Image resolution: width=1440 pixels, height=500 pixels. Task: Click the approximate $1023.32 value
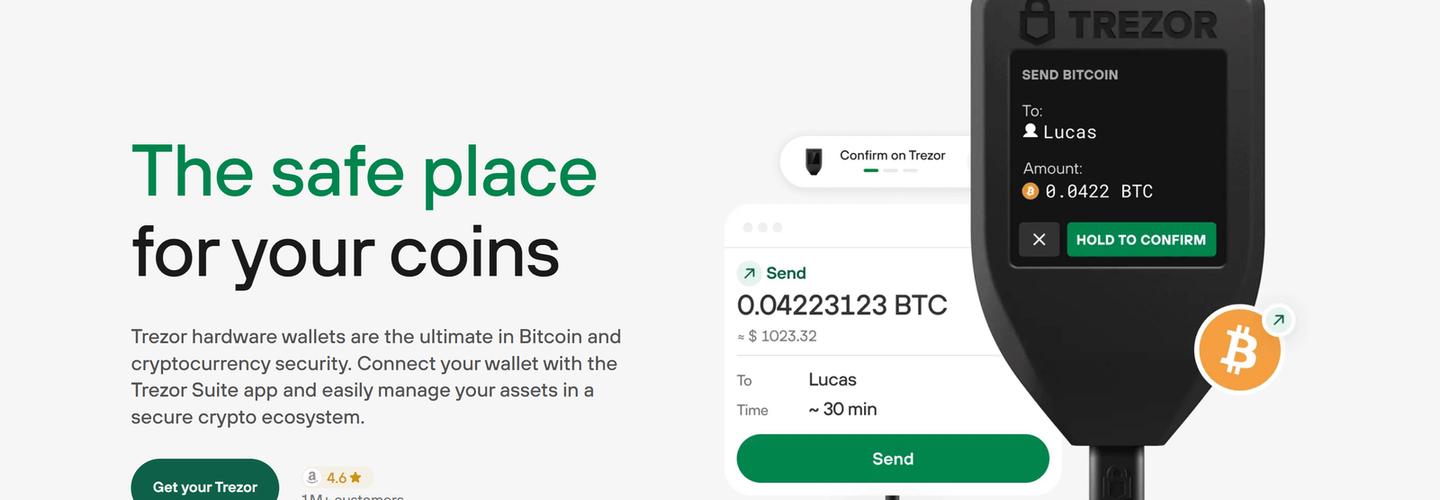(x=777, y=336)
